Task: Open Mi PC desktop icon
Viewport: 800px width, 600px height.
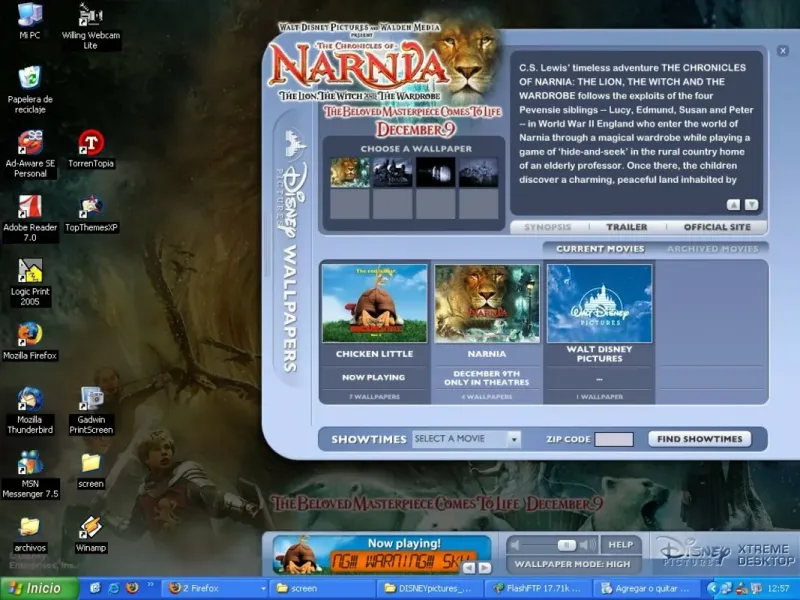Action: tap(30, 20)
